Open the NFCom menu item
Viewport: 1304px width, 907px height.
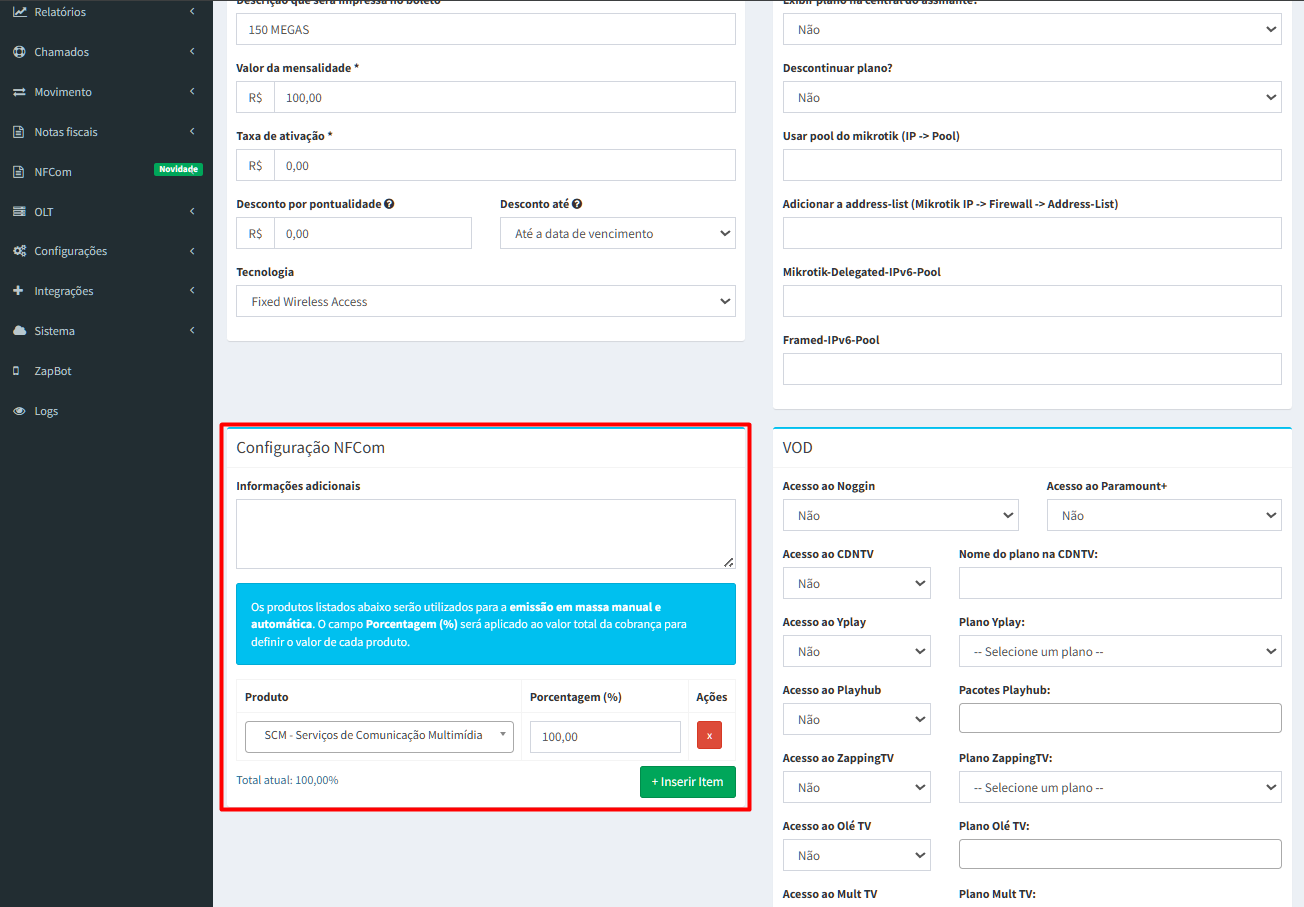(x=53, y=172)
